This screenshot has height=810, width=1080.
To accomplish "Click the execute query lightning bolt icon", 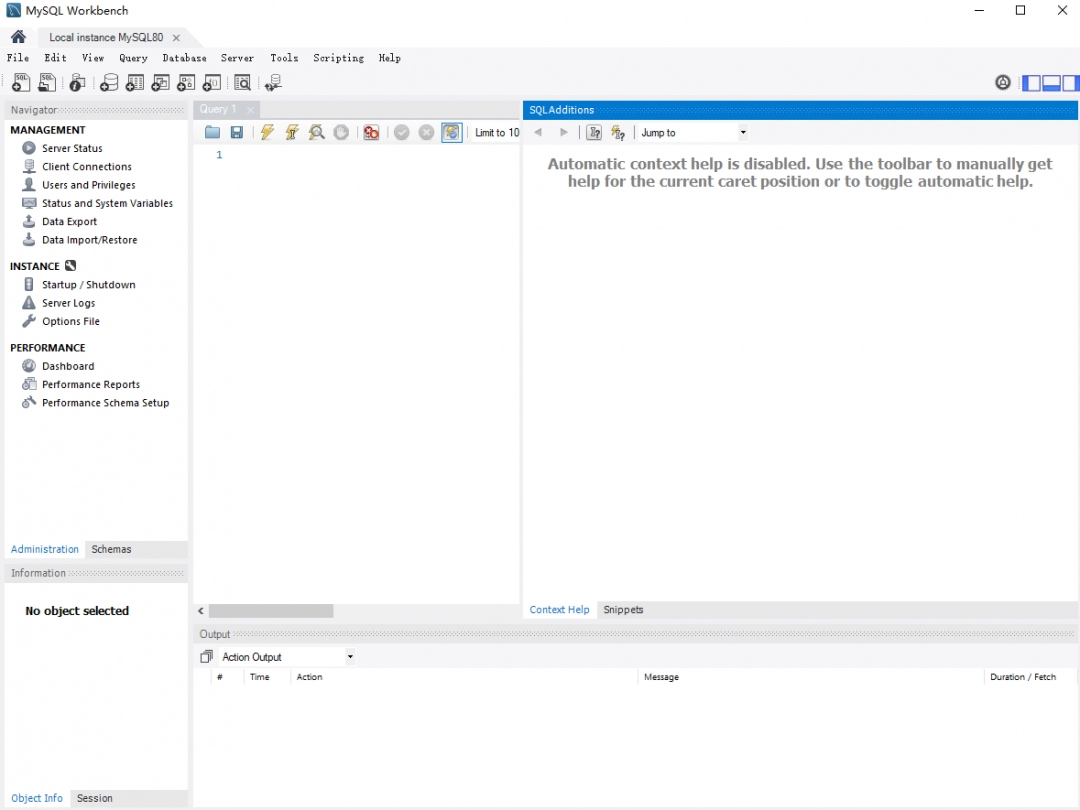I will [x=267, y=133].
